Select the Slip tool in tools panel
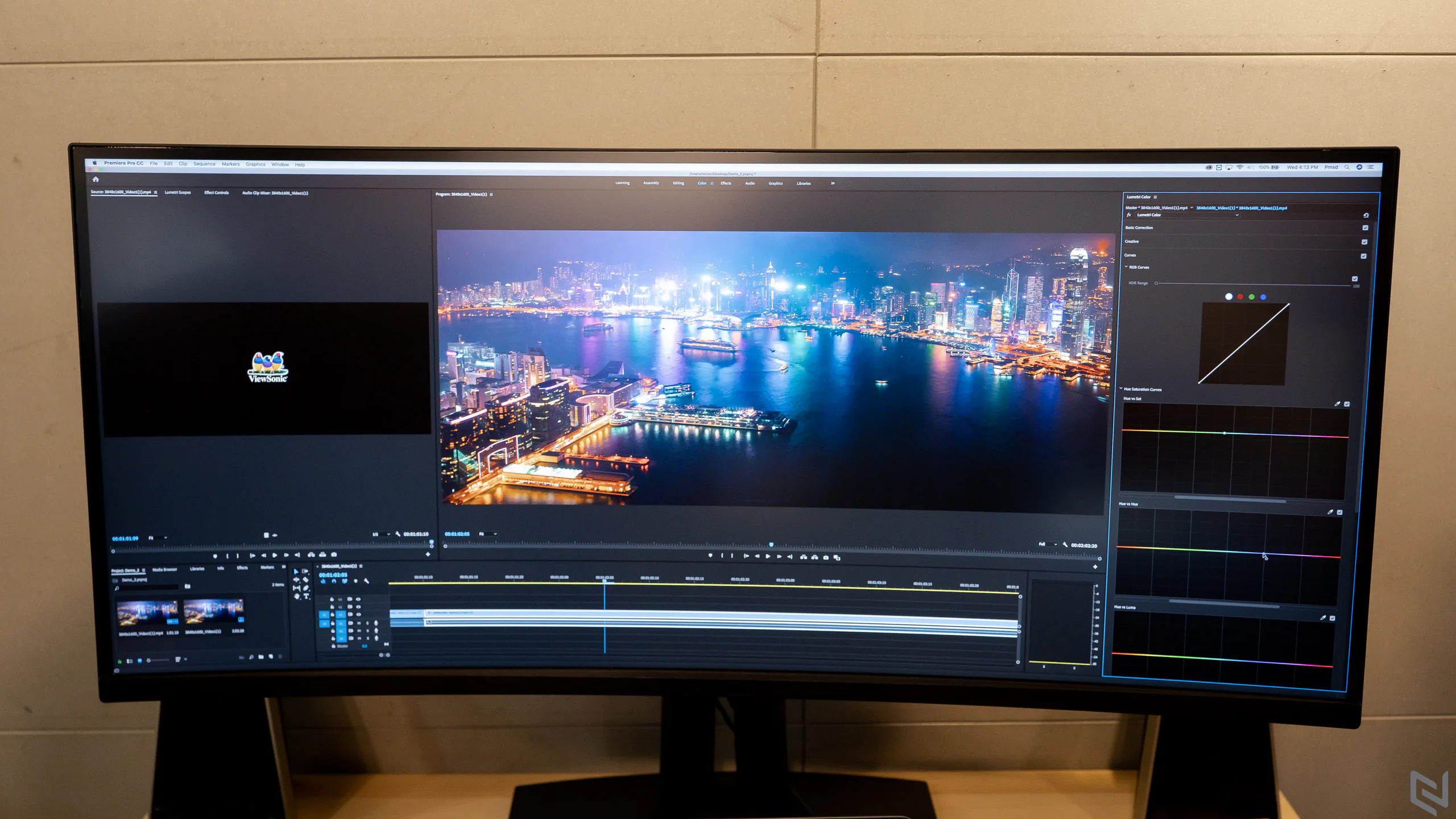 (296, 588)
